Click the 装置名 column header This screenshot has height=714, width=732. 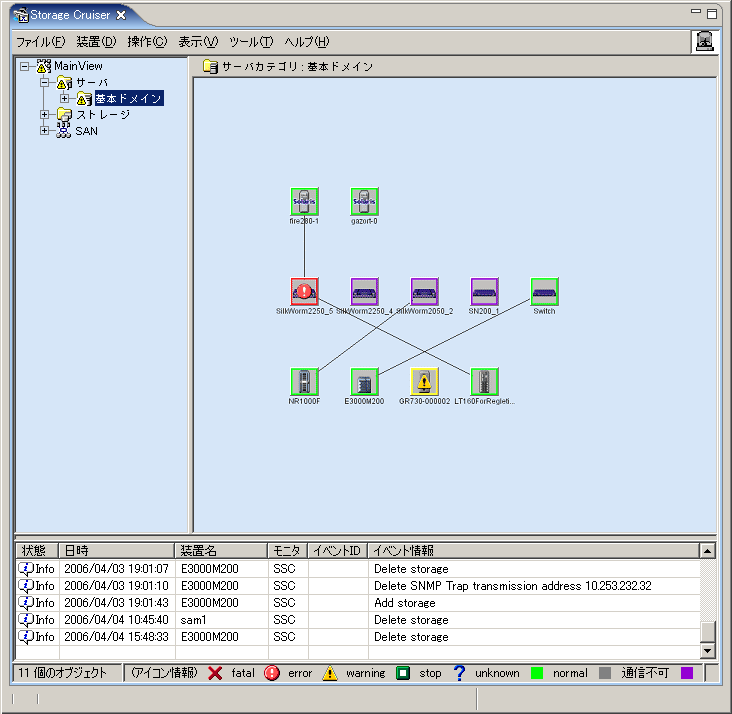[220, 551]
